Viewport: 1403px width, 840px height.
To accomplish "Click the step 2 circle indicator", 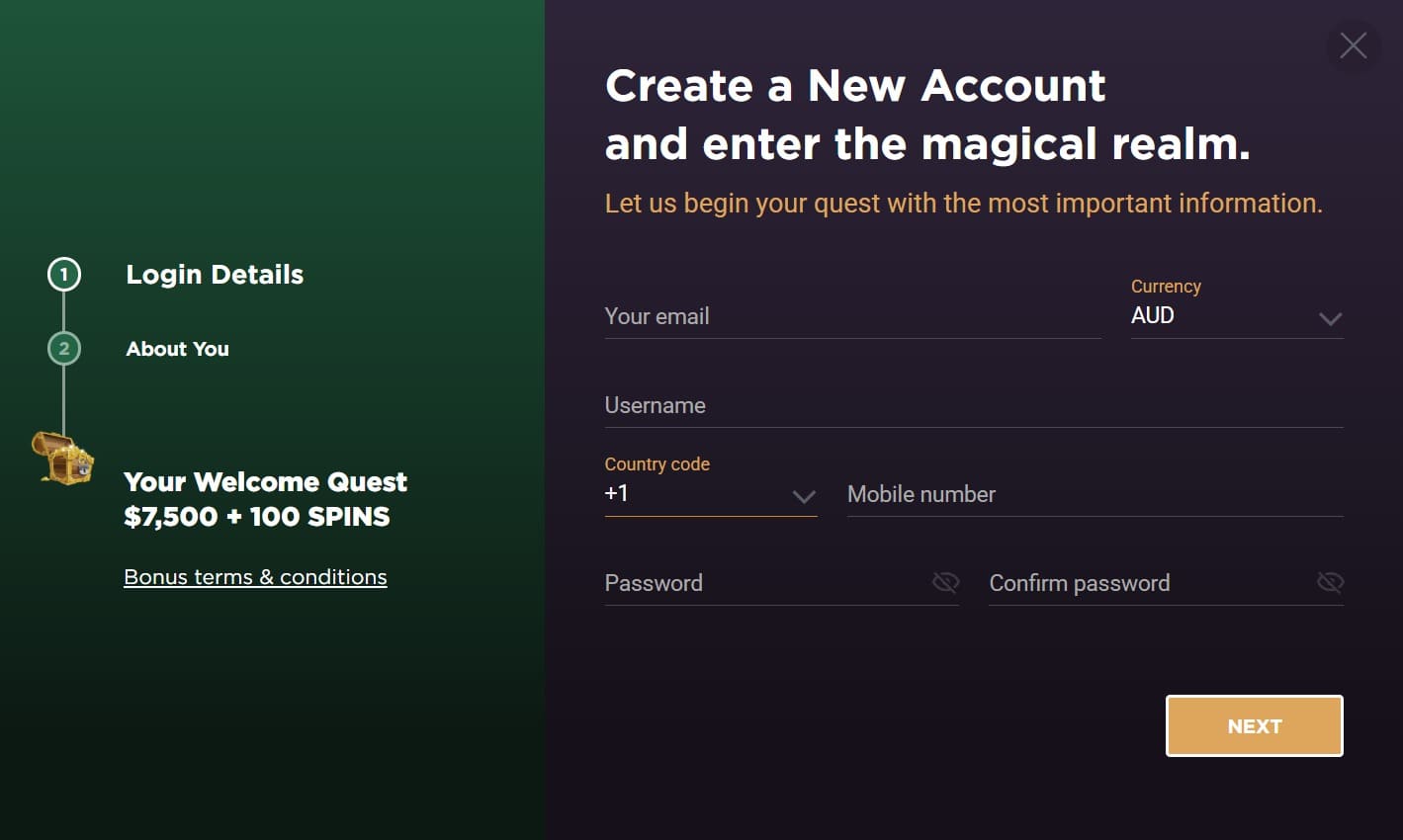I will [x=63, y=348].
